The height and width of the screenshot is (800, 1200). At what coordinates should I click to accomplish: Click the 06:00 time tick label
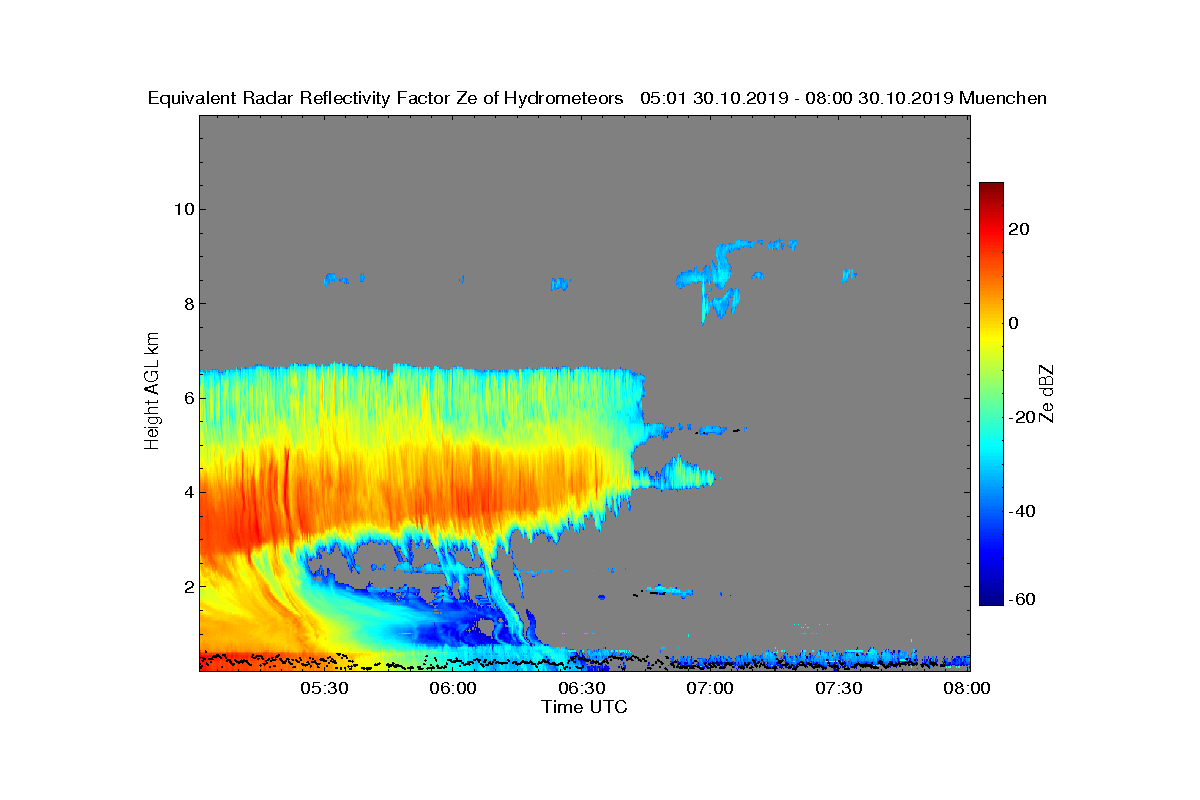(x=453, y=690)
